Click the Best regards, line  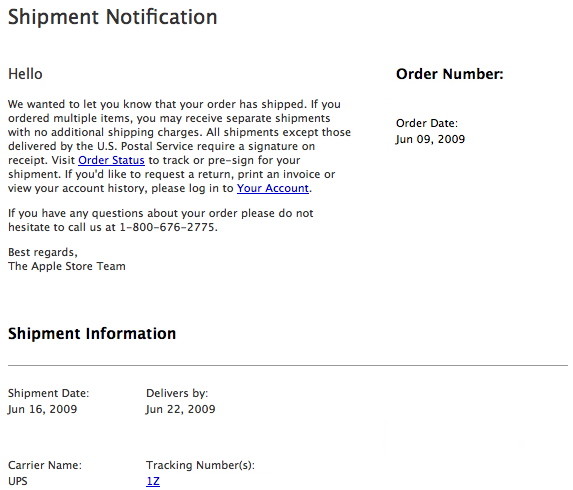pyautogui.click(x=42, y=252)
